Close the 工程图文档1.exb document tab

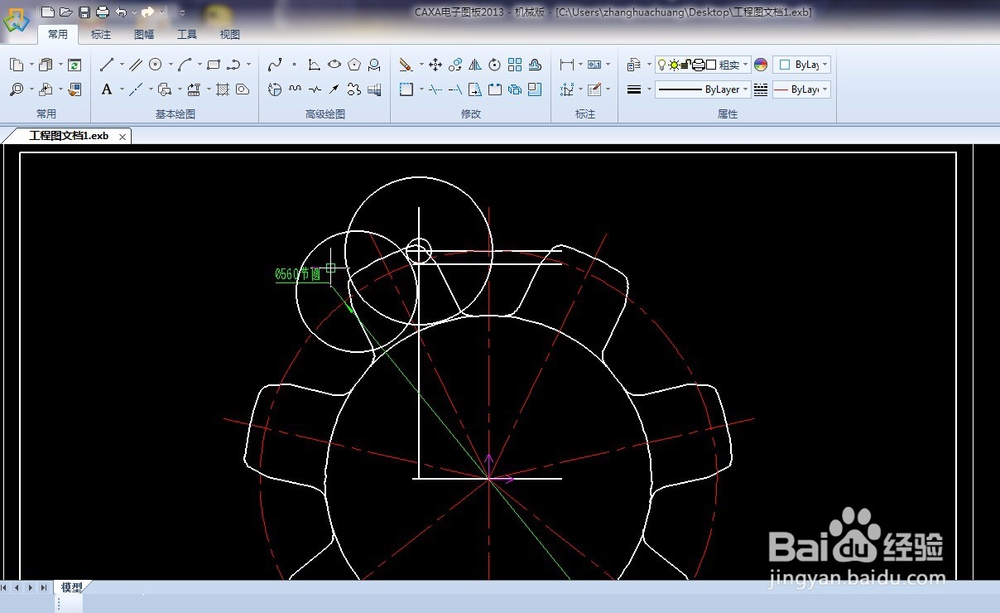click(x=122, y=137)
